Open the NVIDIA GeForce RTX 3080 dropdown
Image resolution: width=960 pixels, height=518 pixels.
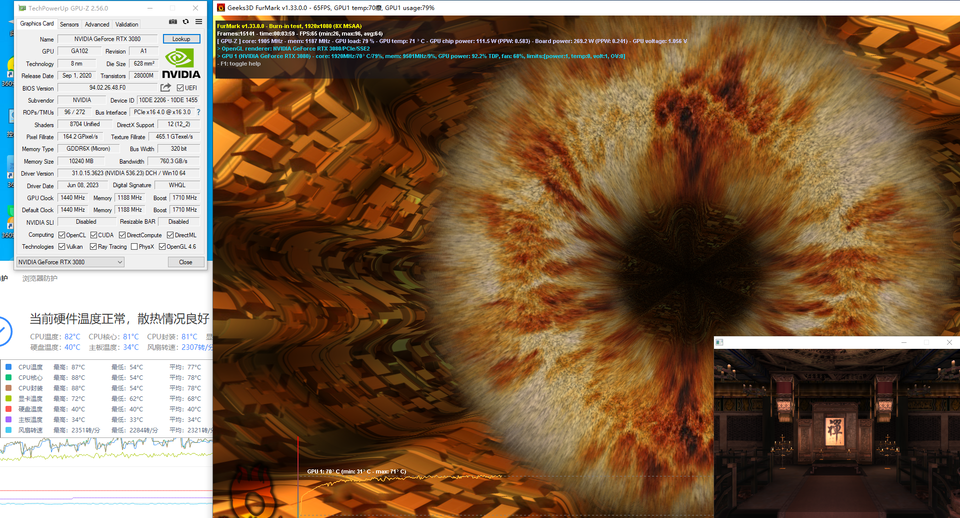pos(70,262)
